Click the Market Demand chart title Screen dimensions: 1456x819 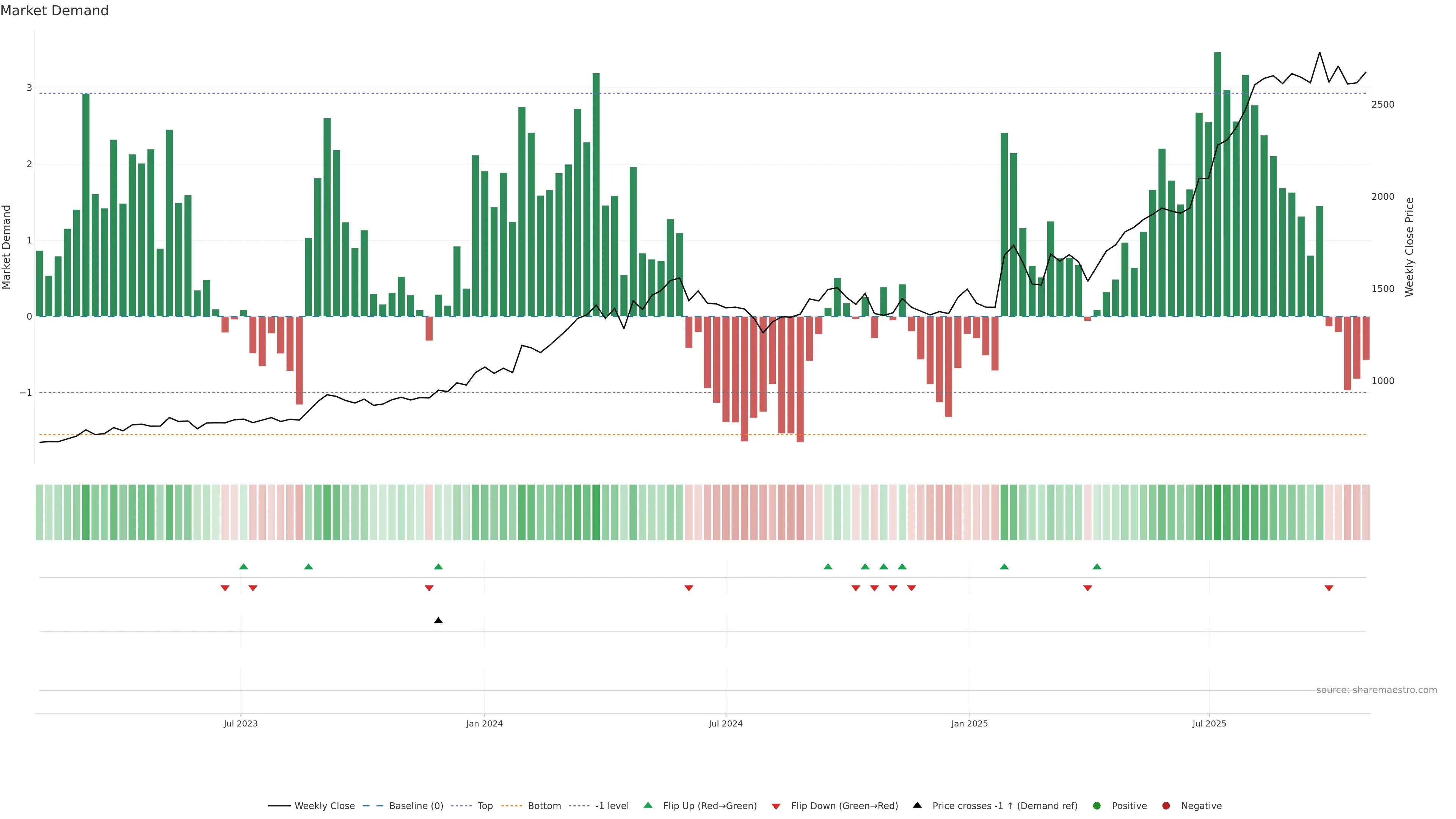pos(54,11)
